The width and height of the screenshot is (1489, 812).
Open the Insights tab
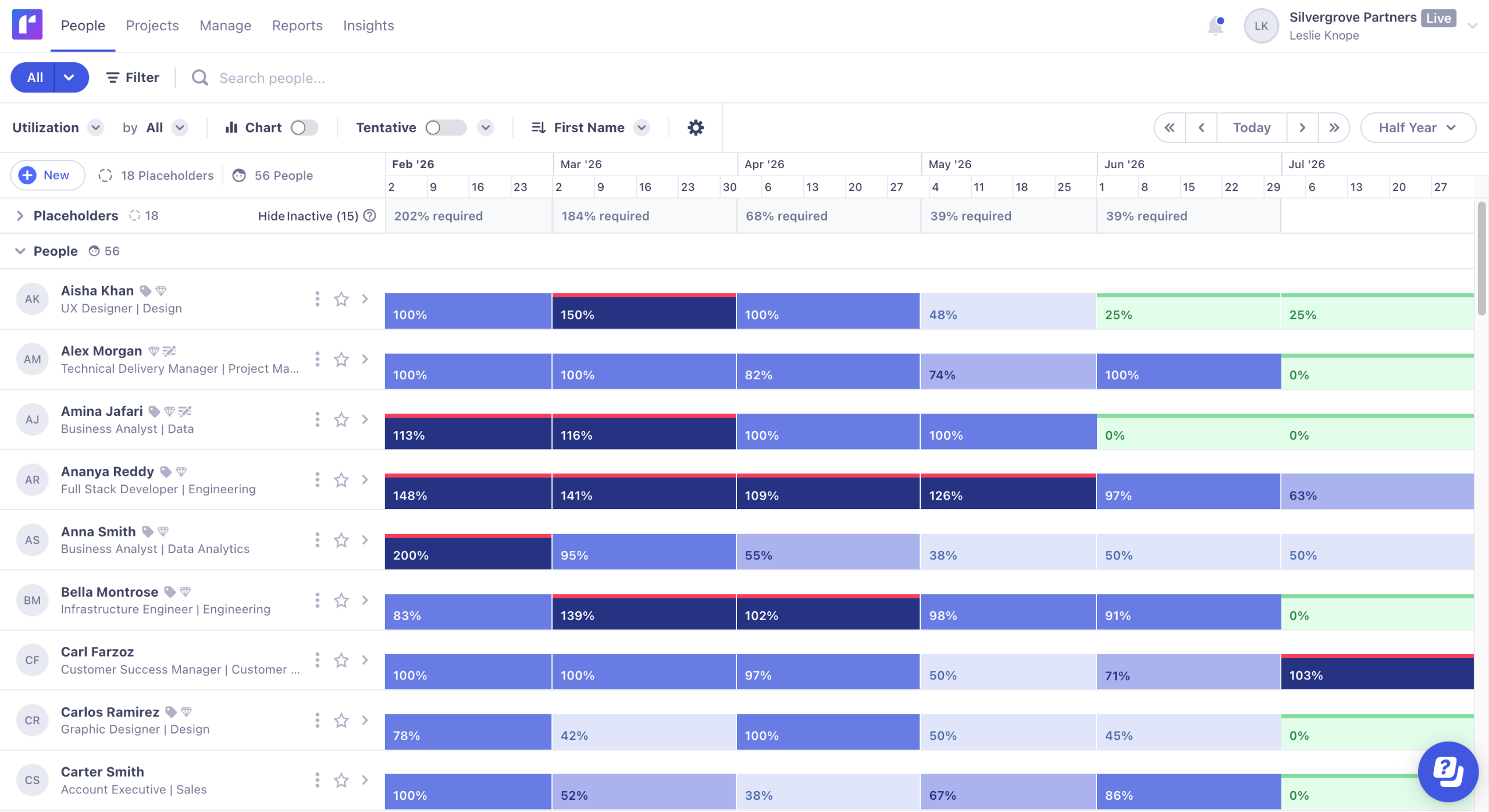coord(368,26)
